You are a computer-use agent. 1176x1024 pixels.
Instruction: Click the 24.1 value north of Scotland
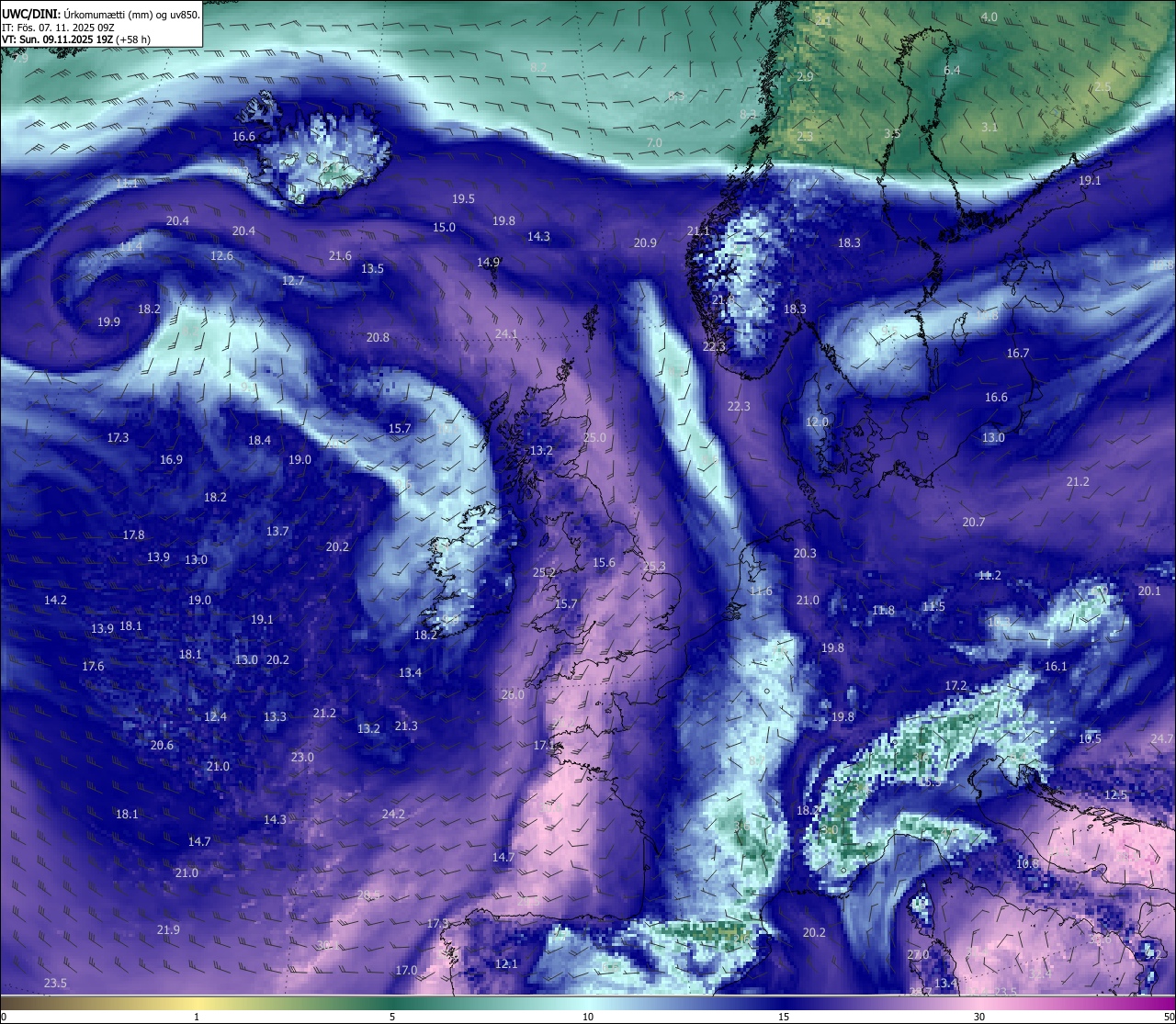[506, 333]
